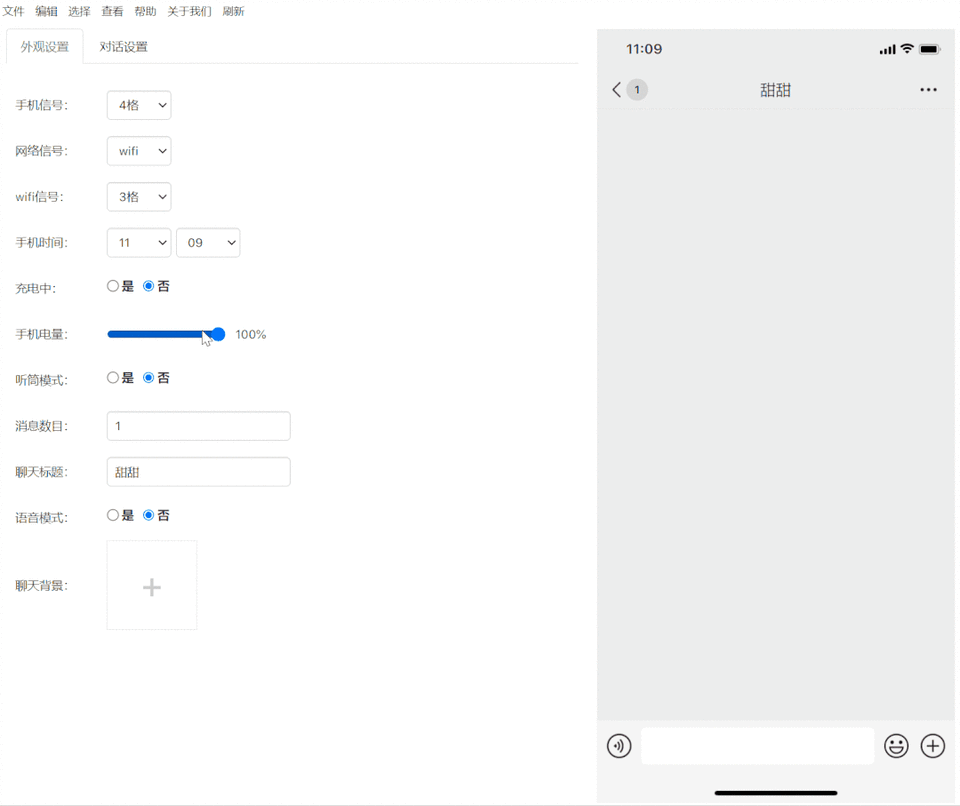Image resolution: width=960 pixels, height=806 pixels.
Task: Select 是 for 语音模式
Action: [x=113, y=516]
